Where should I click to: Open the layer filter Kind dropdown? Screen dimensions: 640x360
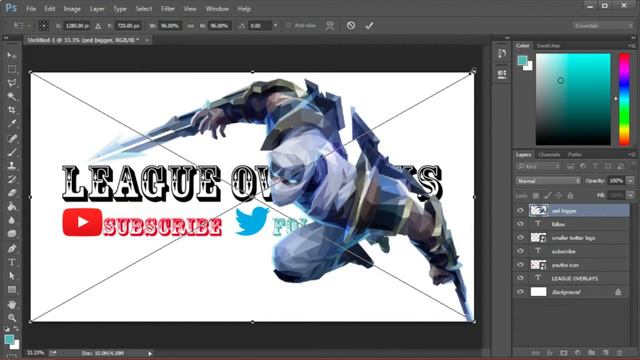pos(538,166)
